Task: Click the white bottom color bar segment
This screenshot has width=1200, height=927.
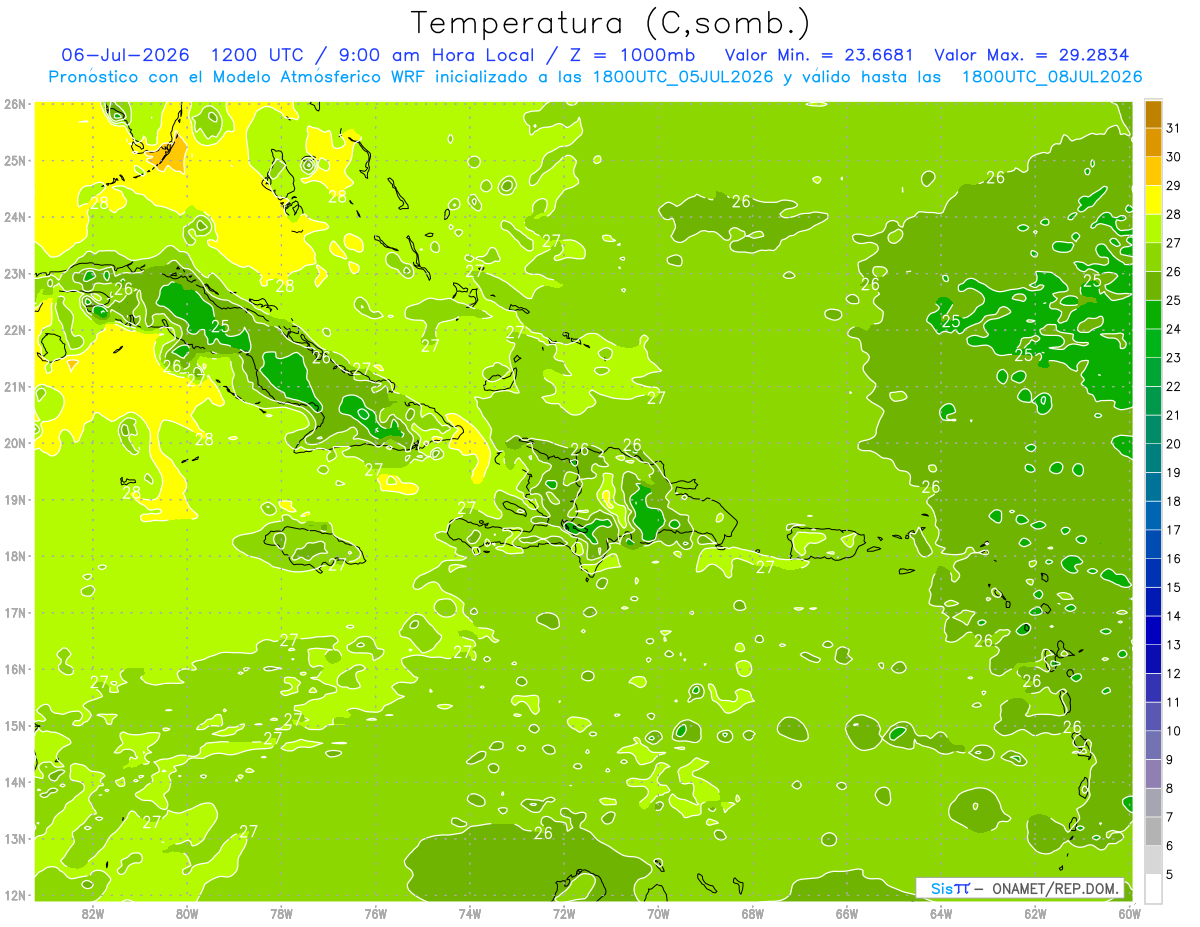Action: tap(1153, 887)
